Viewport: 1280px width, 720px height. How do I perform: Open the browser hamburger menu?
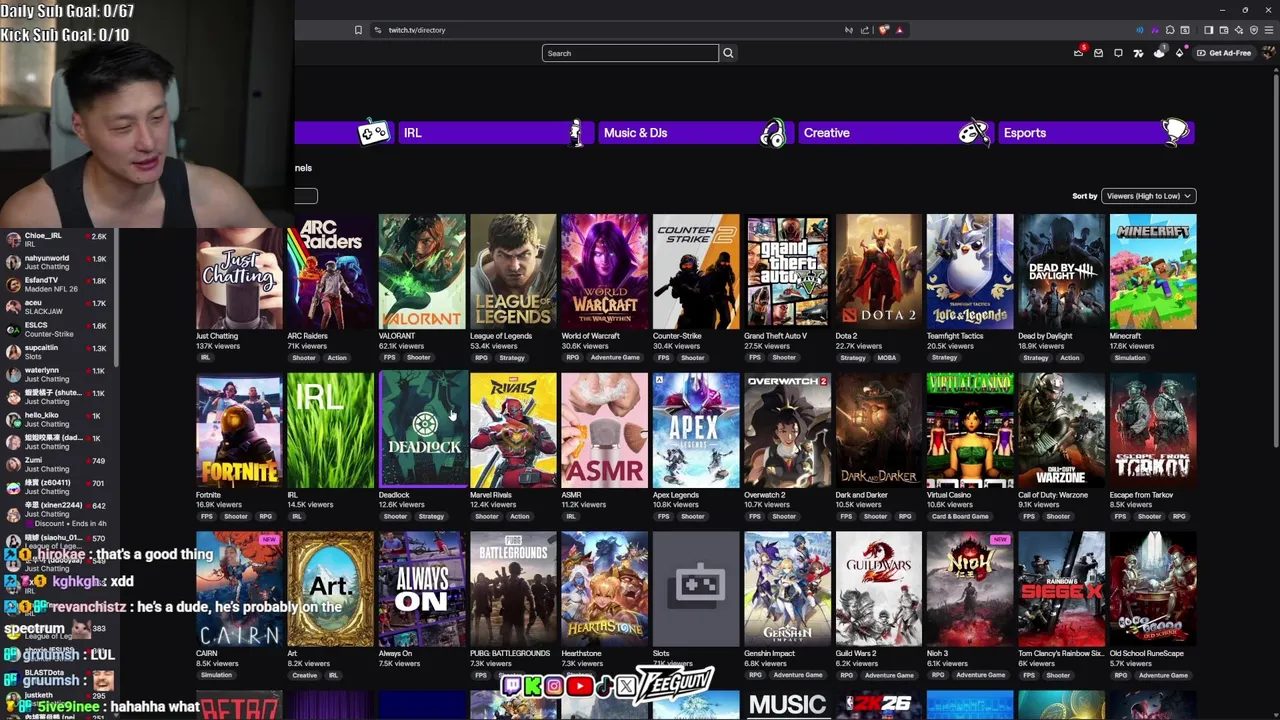[x=1269, y=30]
